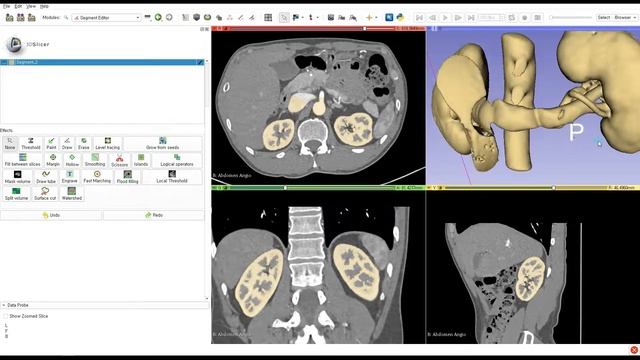Click the Load DICOM Data toolbar icon
Viewport: 640px width, 360px height.
click(20, 18)
